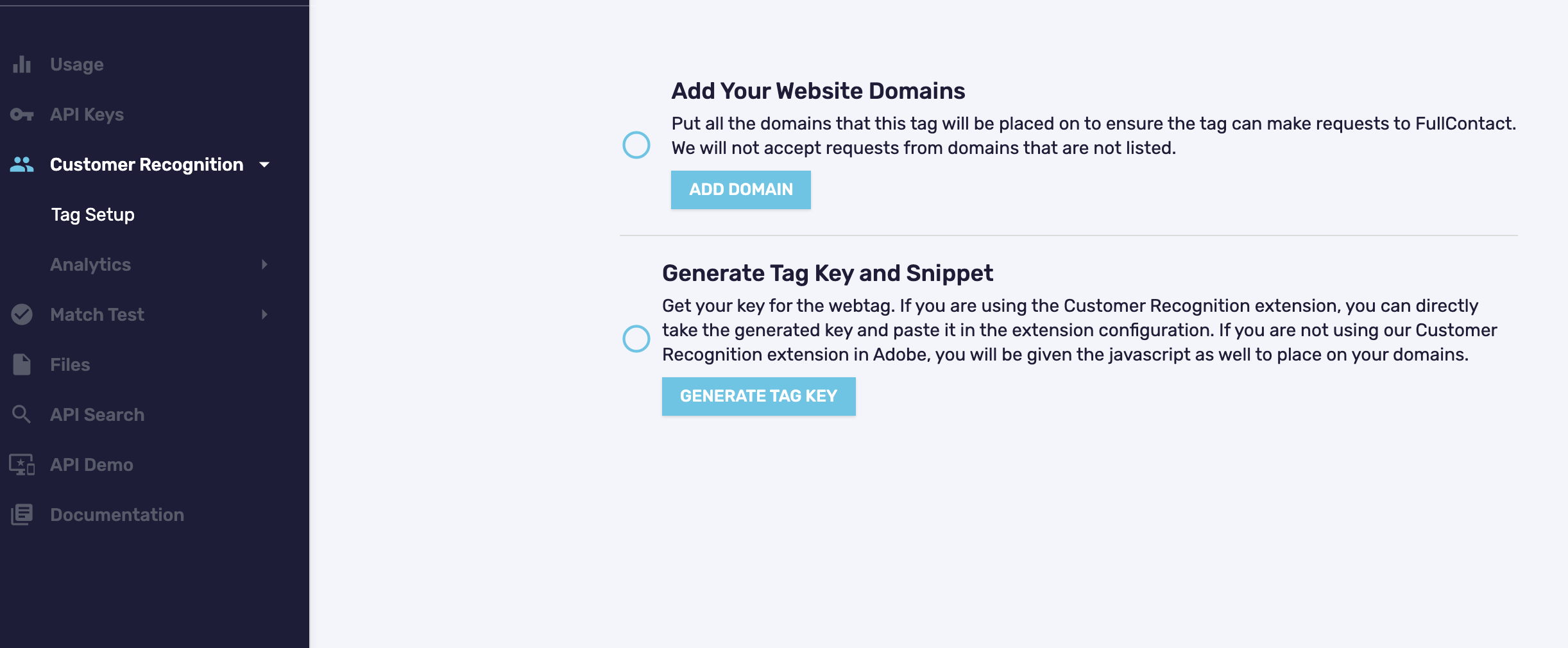Image resolution: width=1568 pixels, height=648 pixels.
Task: Click the ADD DOMAIN button
Action: 741,190
